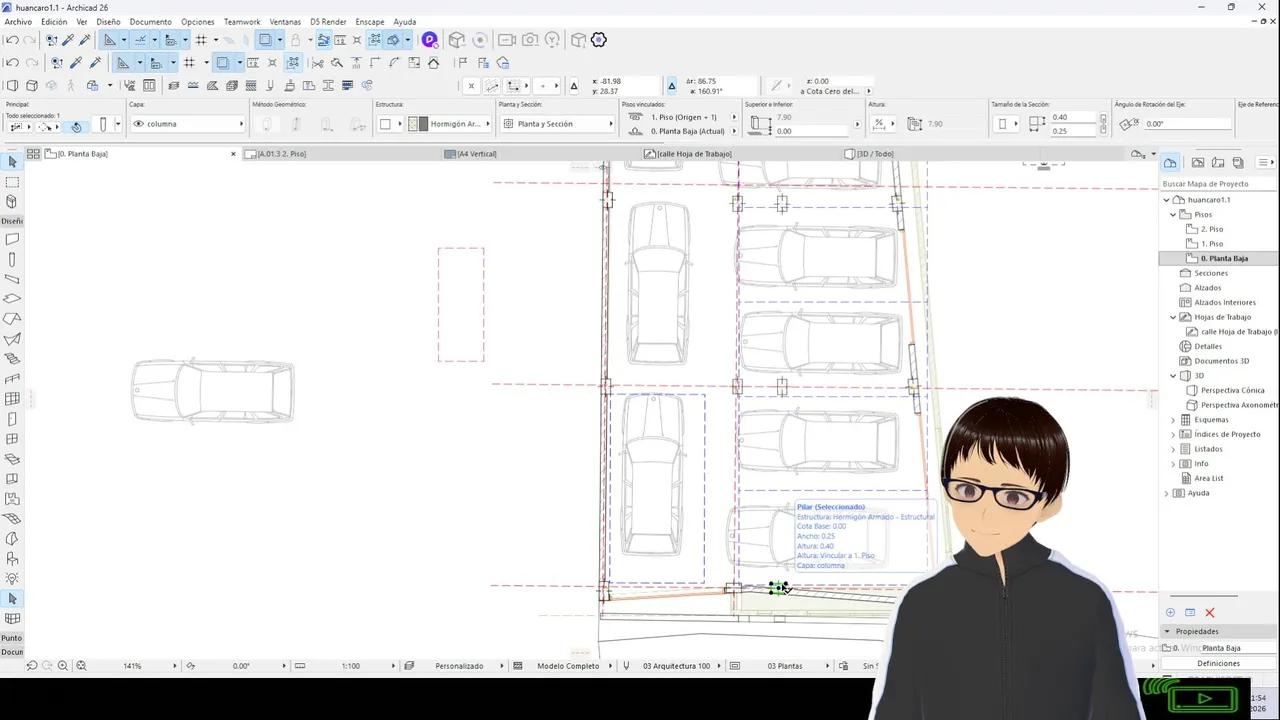Select the Arrow tool in the toolbox

(x=12, y=162)
